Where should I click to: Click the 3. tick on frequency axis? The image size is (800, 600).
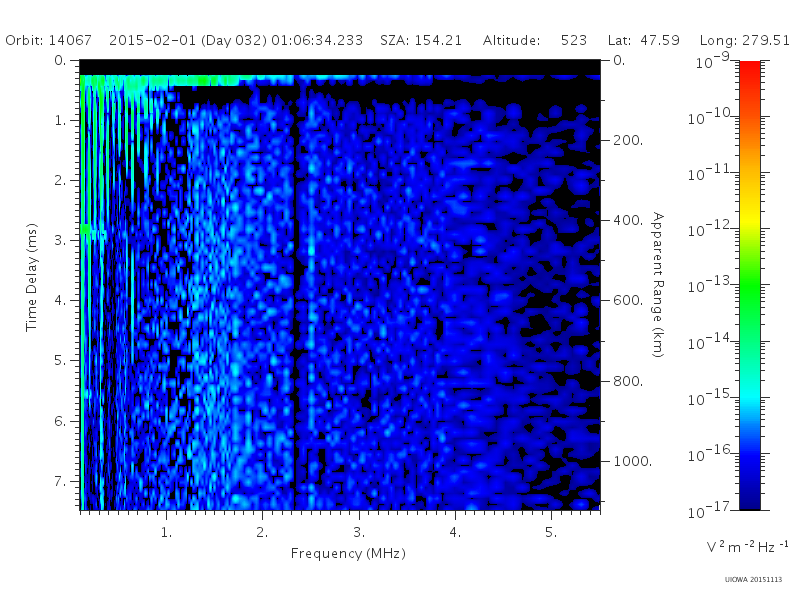359,533
